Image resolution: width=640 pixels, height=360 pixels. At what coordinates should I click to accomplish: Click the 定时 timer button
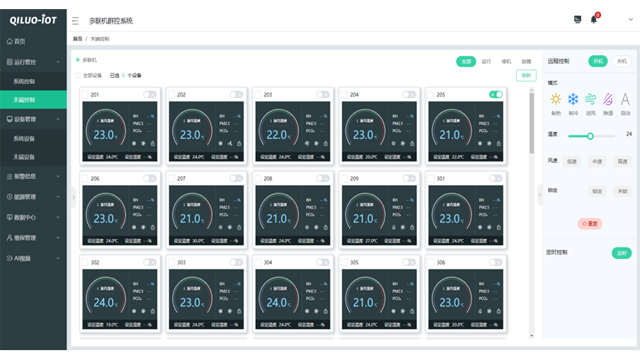[x=622, y=253]
